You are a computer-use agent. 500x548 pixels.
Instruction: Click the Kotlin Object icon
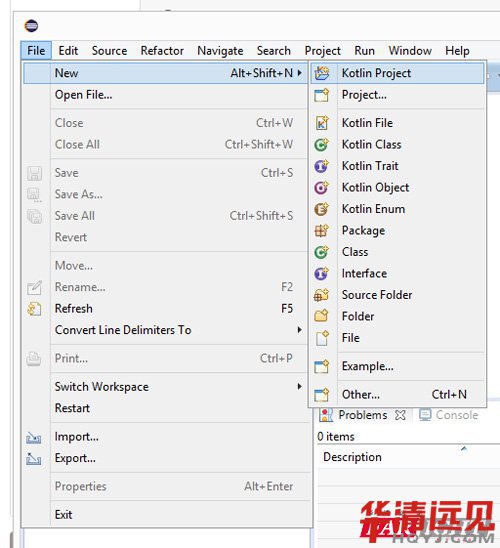[x=321, y=188]
